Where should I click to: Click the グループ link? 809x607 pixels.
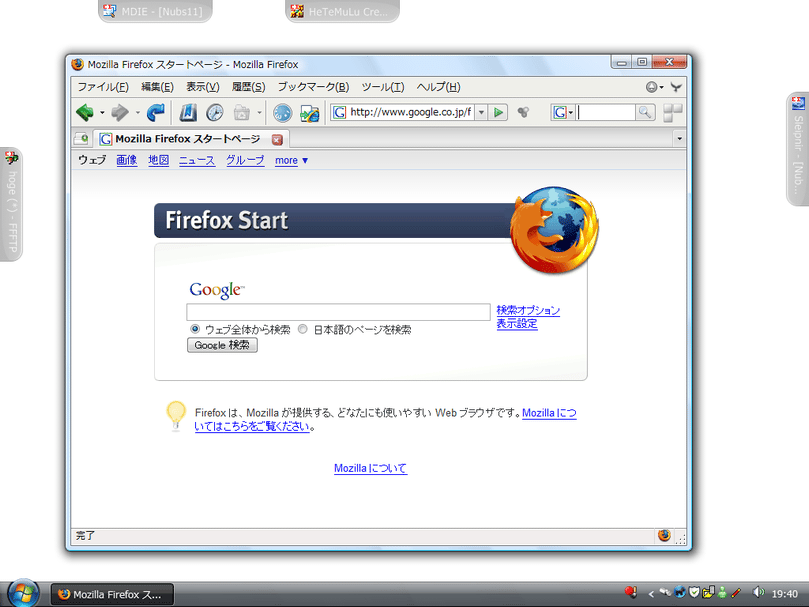[x=245, y=160]
